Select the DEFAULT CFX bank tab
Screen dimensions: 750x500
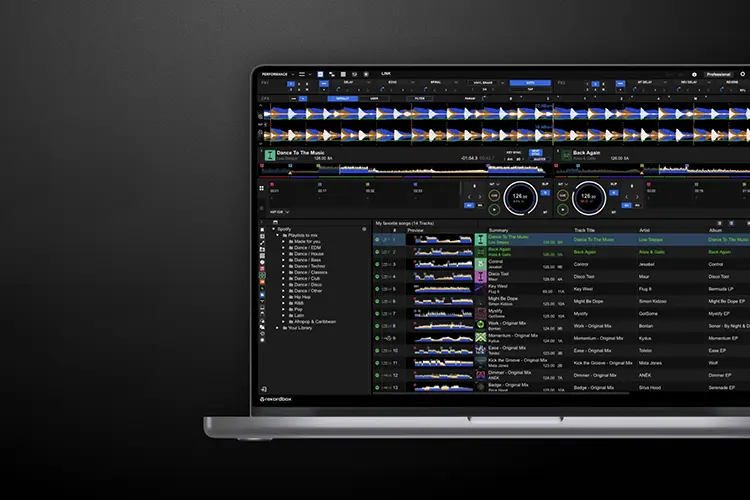point(342,99)
